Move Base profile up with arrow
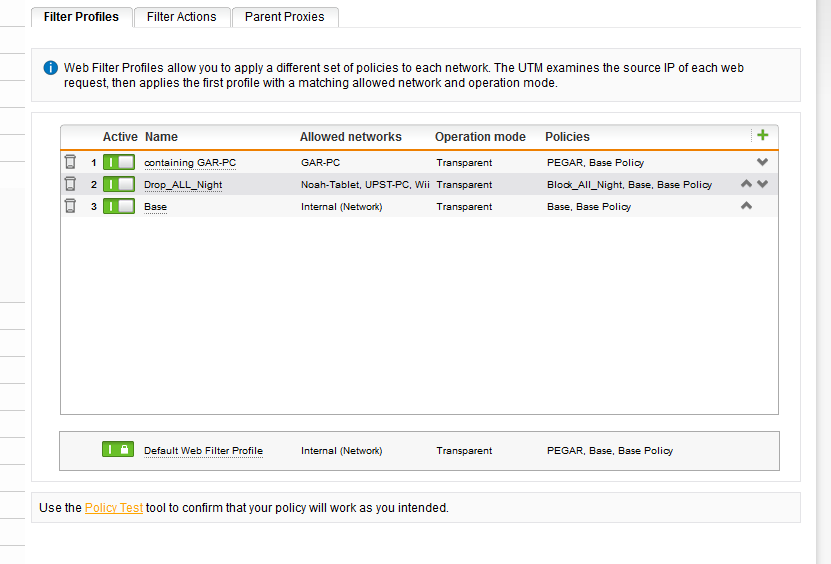Image resolution: width=831 pixels, height=564 pixels. pos(746,206)
